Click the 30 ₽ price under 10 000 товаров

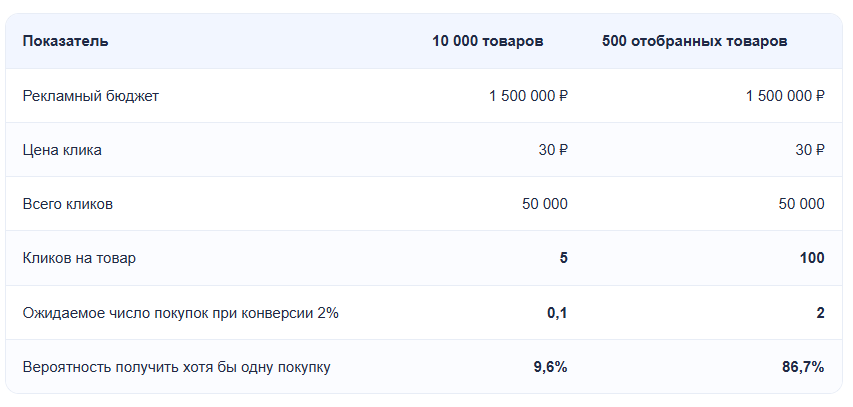(553, 150)
